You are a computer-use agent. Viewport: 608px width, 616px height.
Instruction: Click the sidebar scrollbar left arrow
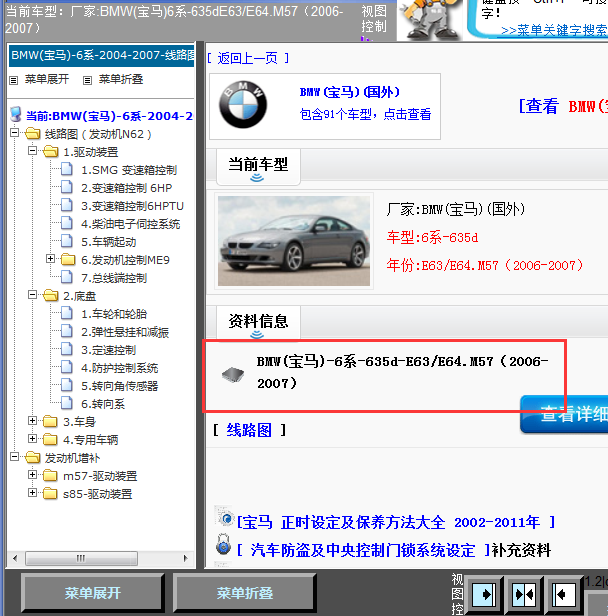(15, 558)
